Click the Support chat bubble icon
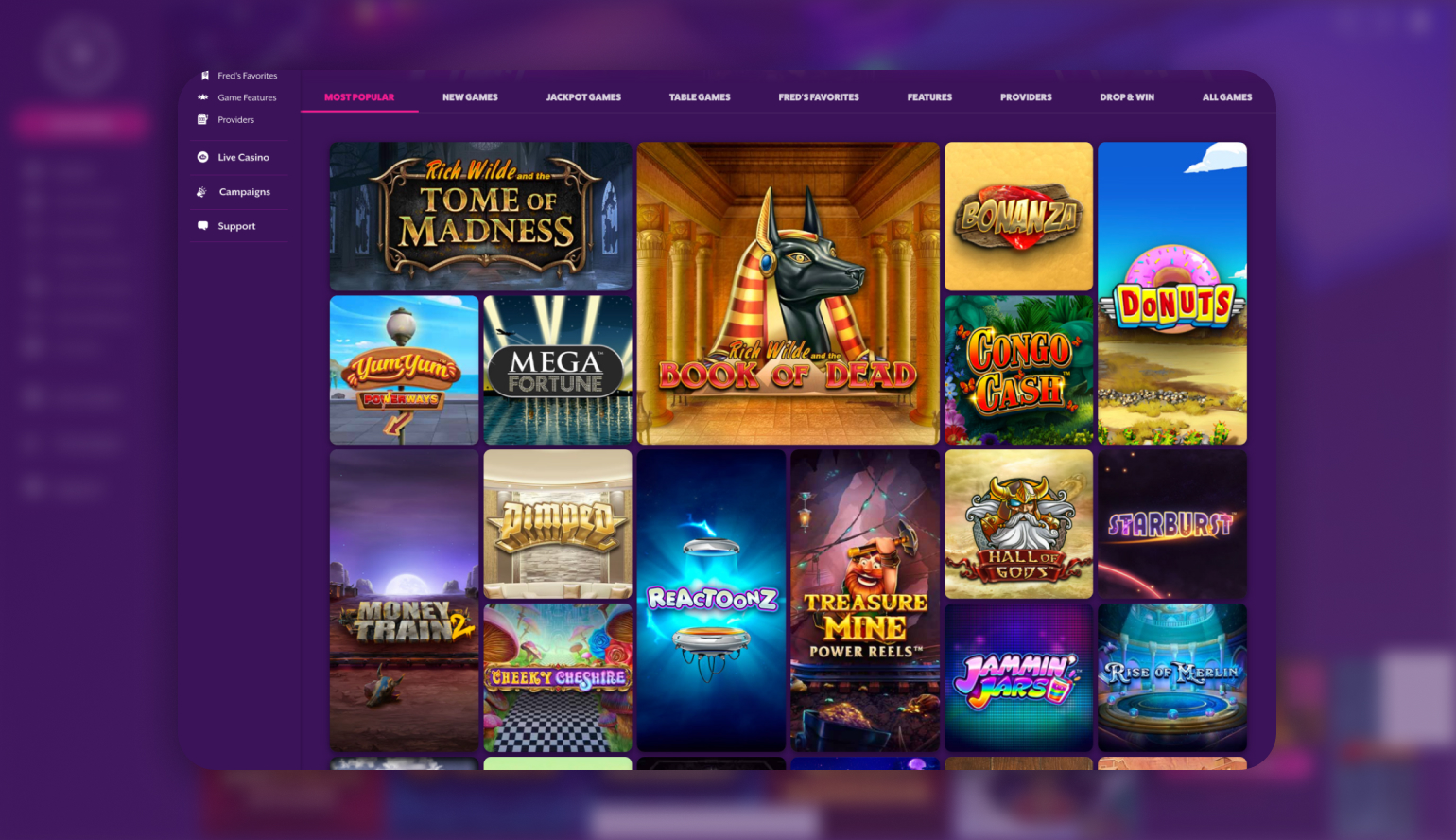Viewport: 1456px width, 840px height. (x=202, y=226)
